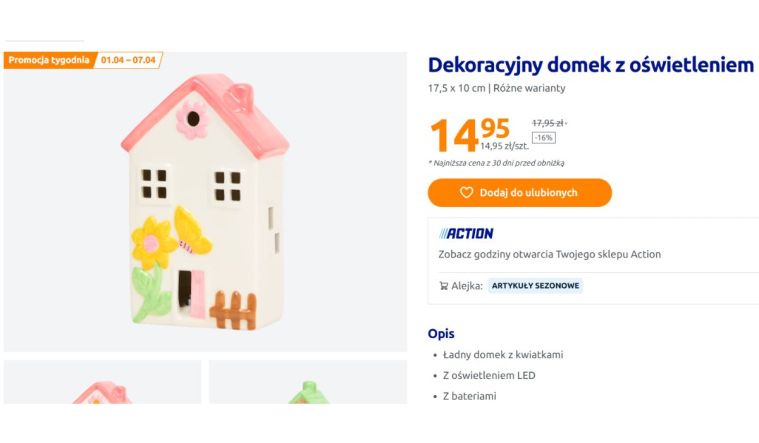759x443 pixels.
Task: Click the Action store logo
Action: (x=466, y=233)
